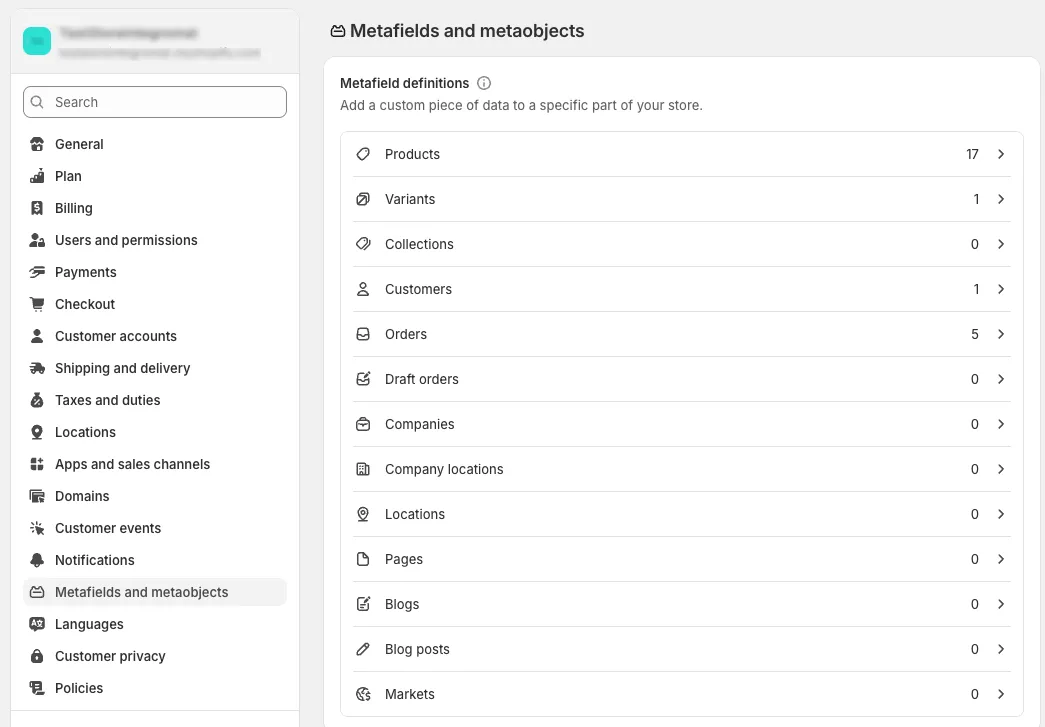Click the Companies briefcase icon

(x=363, y=424)
